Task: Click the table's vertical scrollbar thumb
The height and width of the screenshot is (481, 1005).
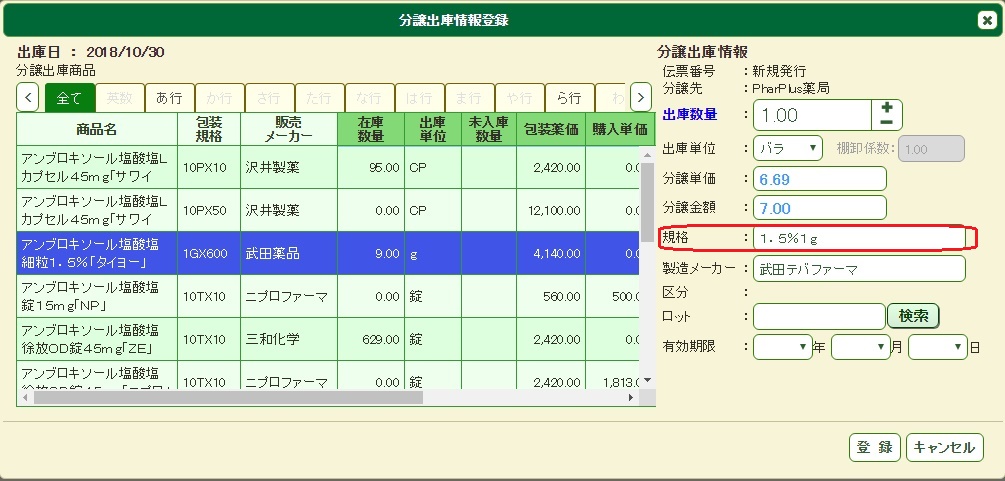Action: [647, 202]
